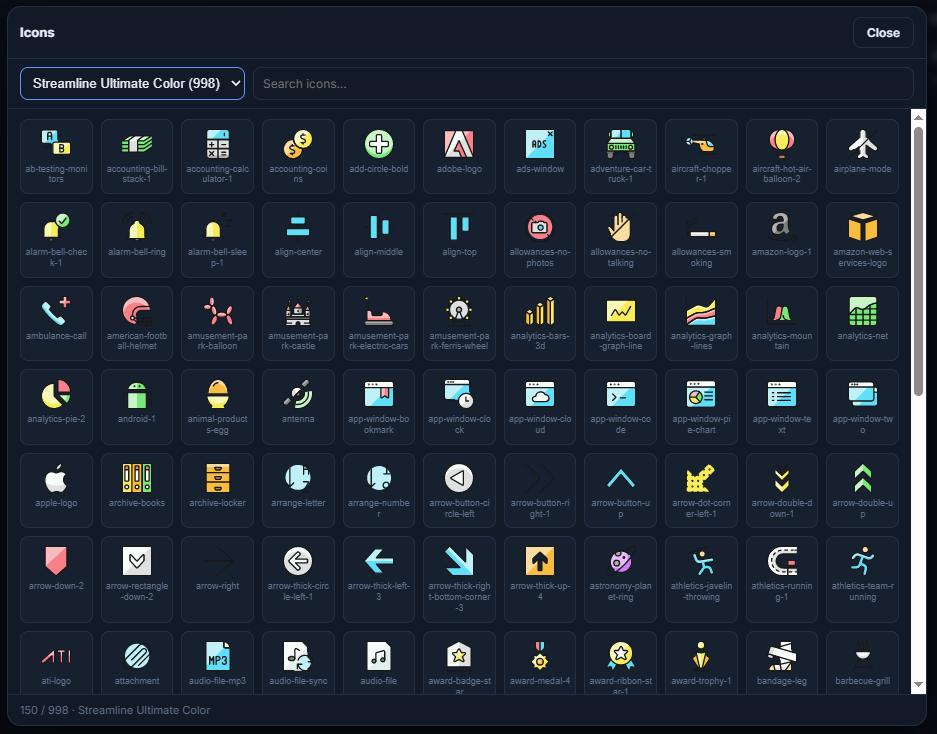The width and height of the screenshot is (937, 734).
Task: Pick the ads-window icon
Action: [540, 157]
